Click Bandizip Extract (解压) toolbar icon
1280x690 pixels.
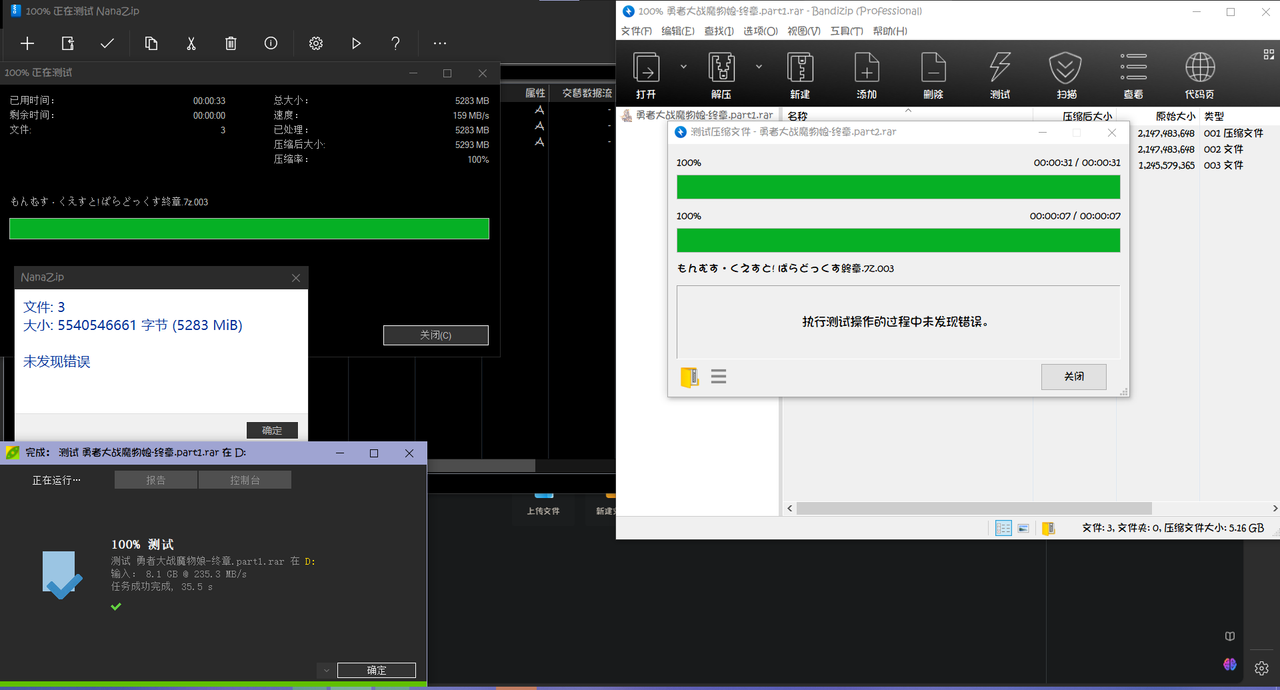coord(722,75)
